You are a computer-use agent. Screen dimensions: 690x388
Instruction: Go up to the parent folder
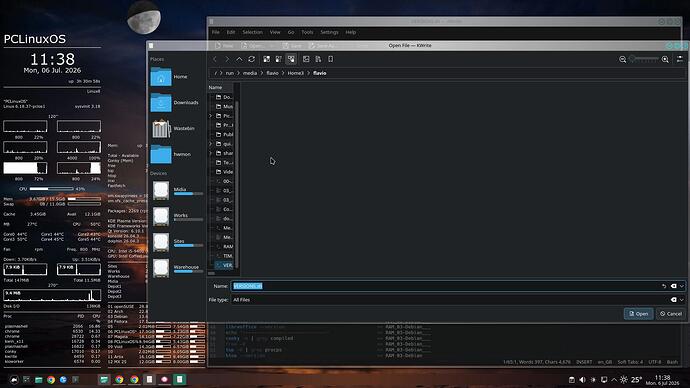click(x=239, y=59)
